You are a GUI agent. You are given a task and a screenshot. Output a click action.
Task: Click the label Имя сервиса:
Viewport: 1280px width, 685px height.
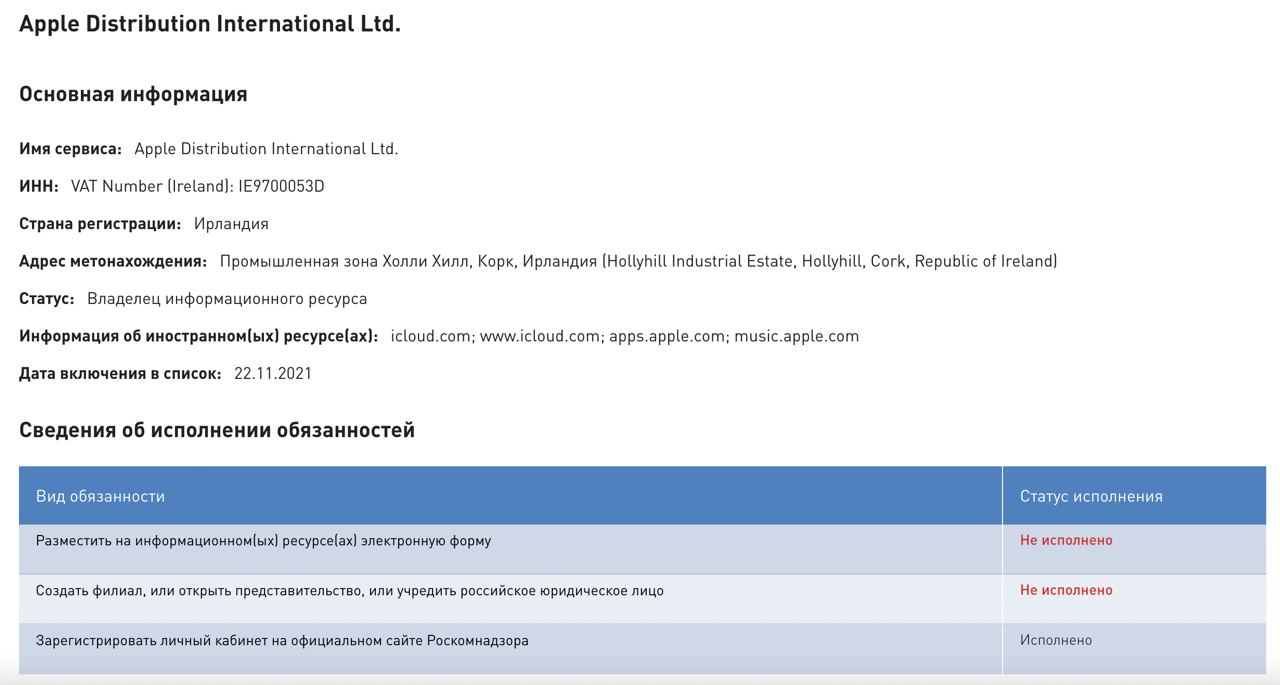[x=70, y=149]
